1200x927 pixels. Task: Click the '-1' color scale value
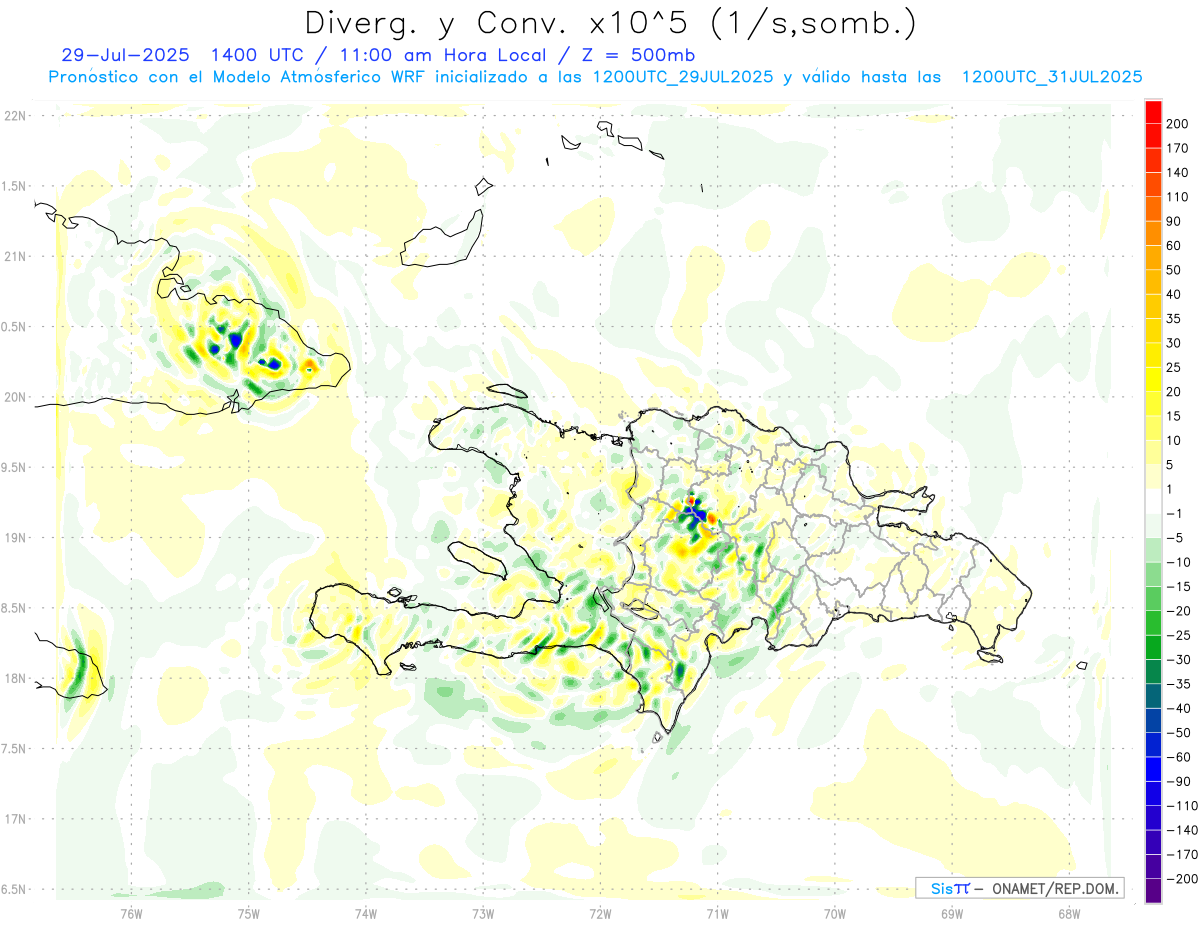point(1174,513)
